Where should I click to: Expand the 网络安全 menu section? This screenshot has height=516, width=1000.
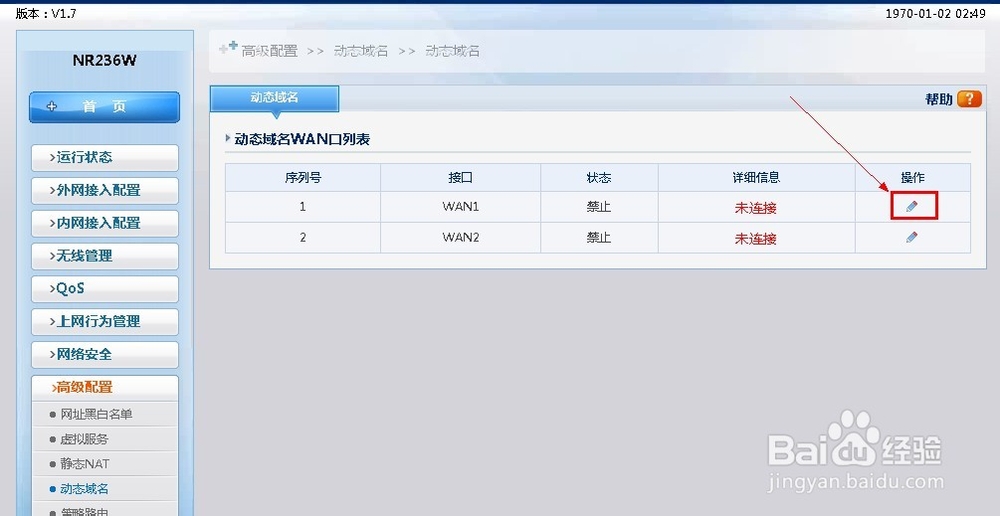[105, 355]
